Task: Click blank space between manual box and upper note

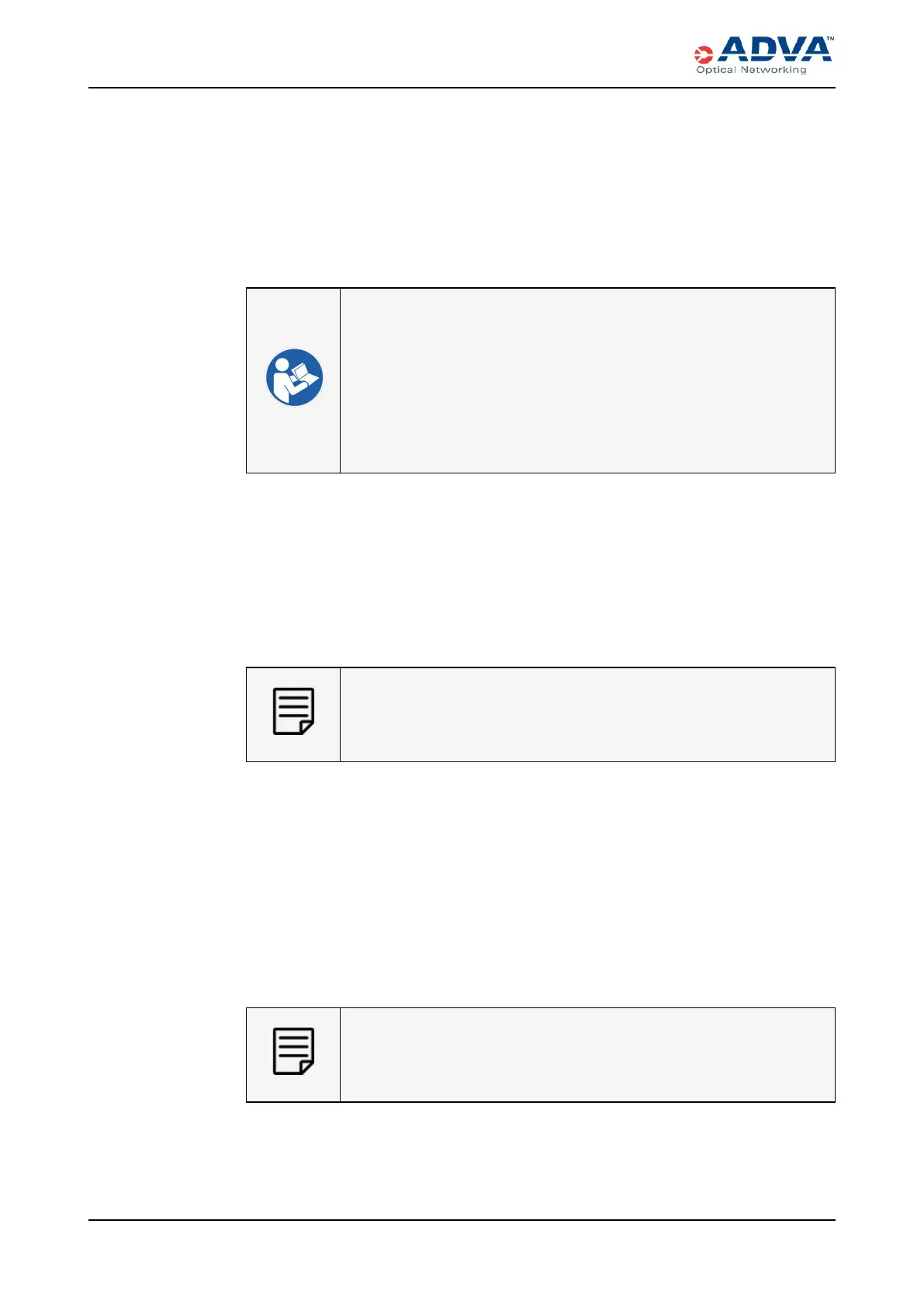Action: [x=539, y=570]
